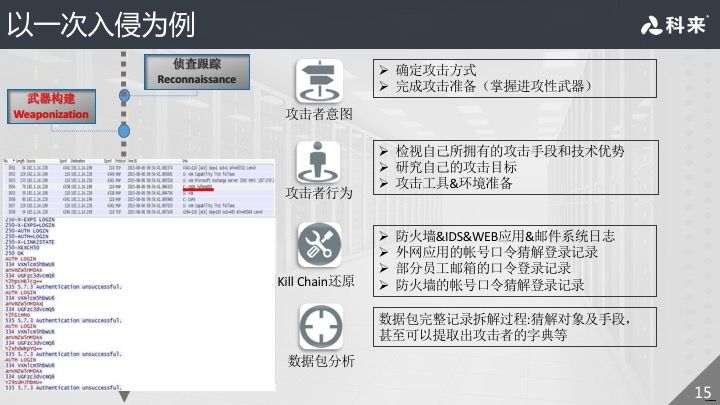The height and width of the screenshot is (405, 720).
Task: Click the bullet 确定攻击方式
Action: click(x=435, y=70)
